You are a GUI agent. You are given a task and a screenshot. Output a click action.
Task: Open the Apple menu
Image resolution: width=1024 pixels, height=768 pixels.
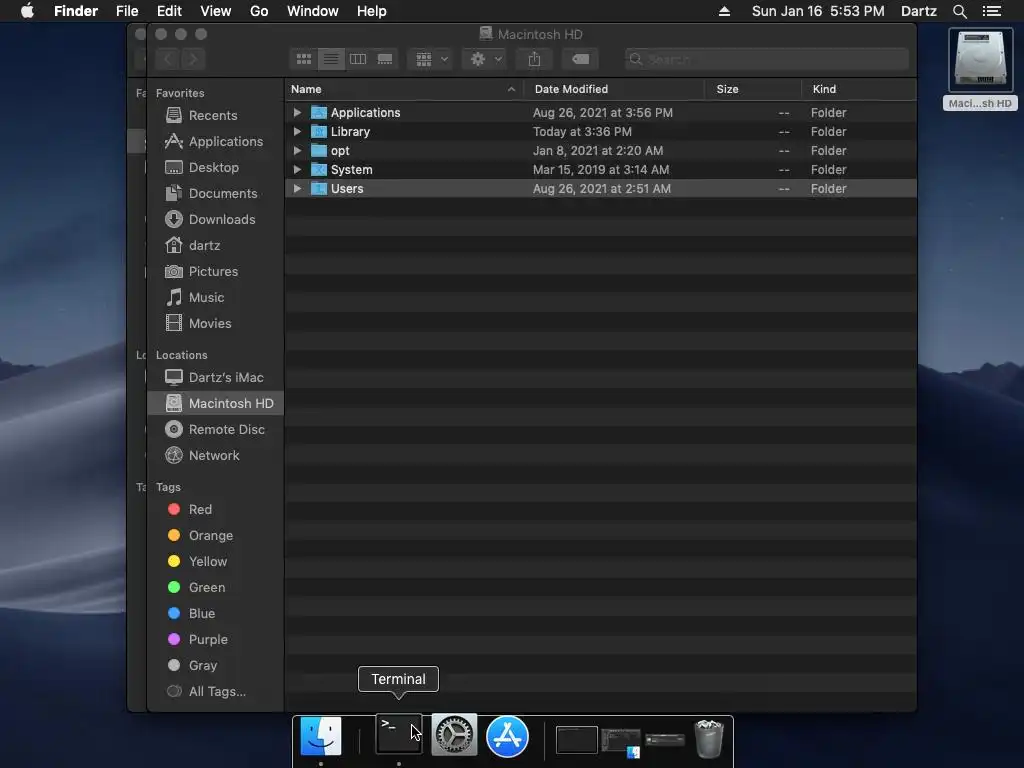[27, 11]
